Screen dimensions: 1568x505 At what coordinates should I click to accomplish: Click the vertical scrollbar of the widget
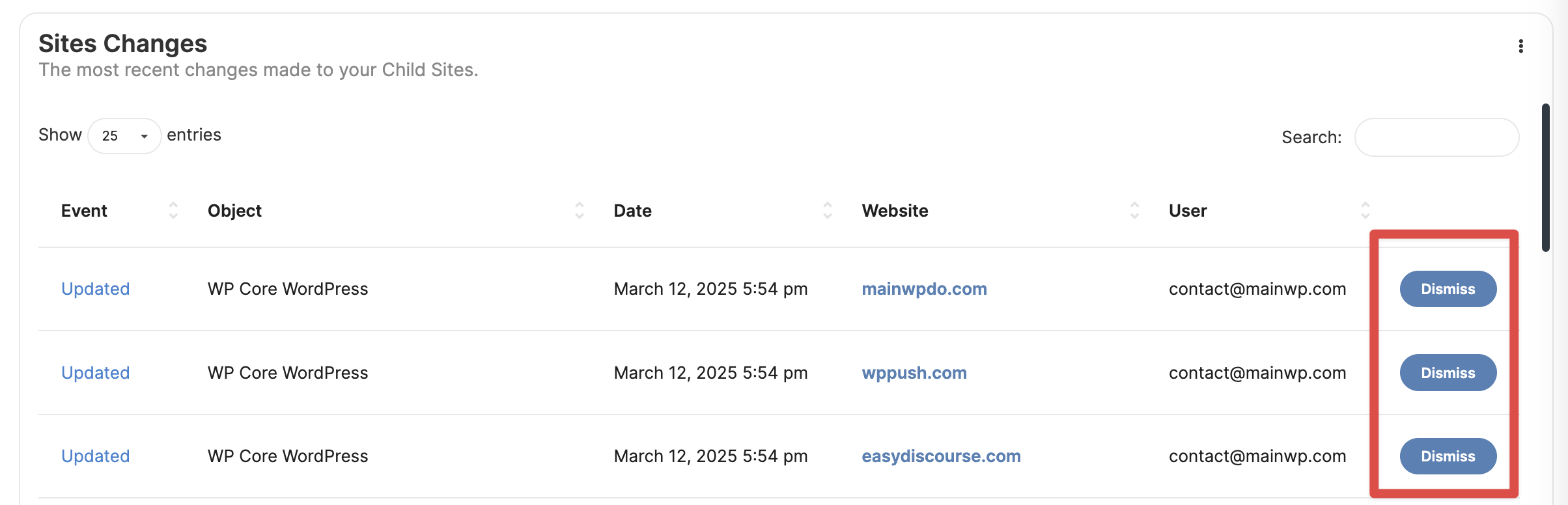(x=1546, y=177)
